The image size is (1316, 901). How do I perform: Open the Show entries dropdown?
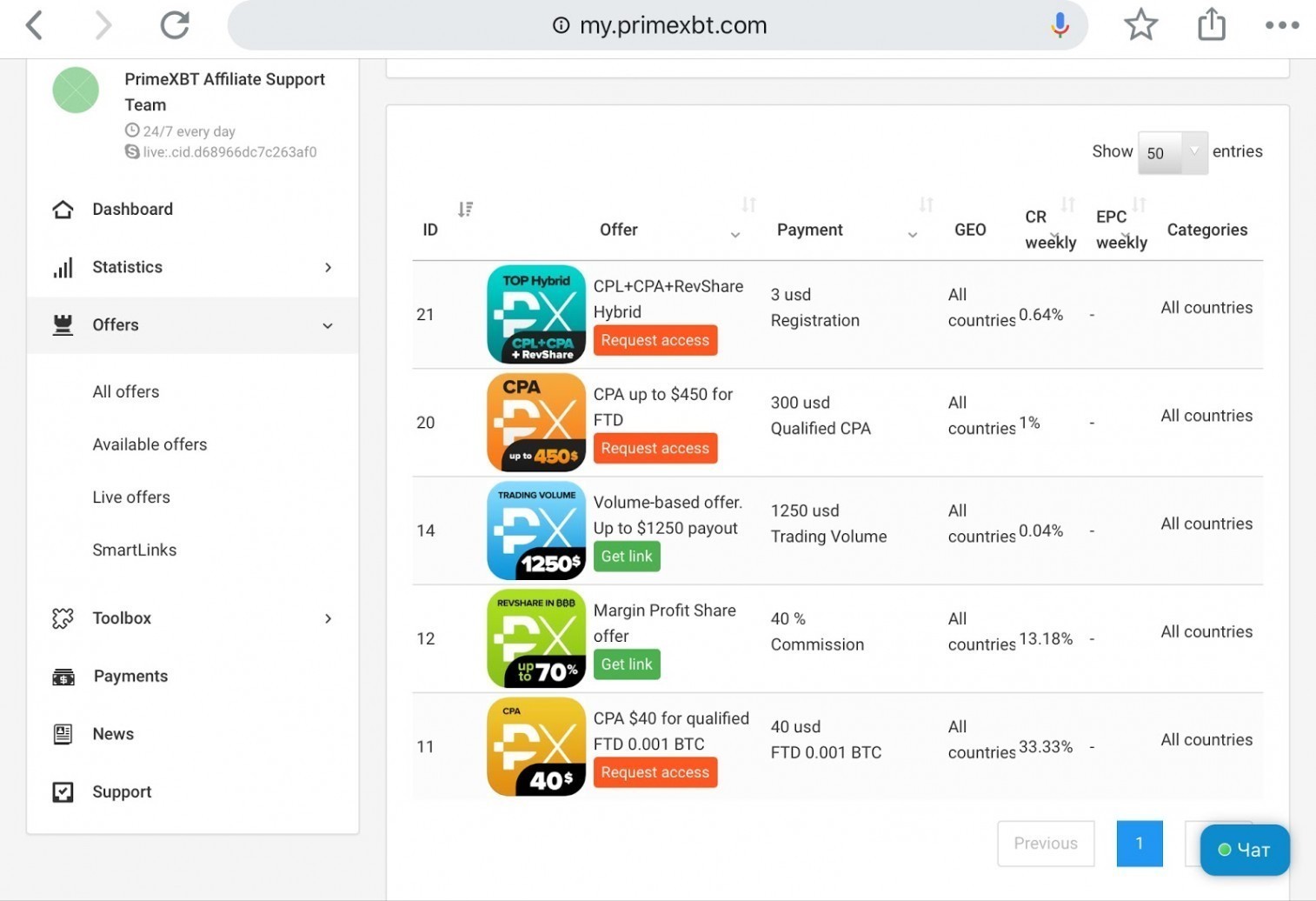1173,152
